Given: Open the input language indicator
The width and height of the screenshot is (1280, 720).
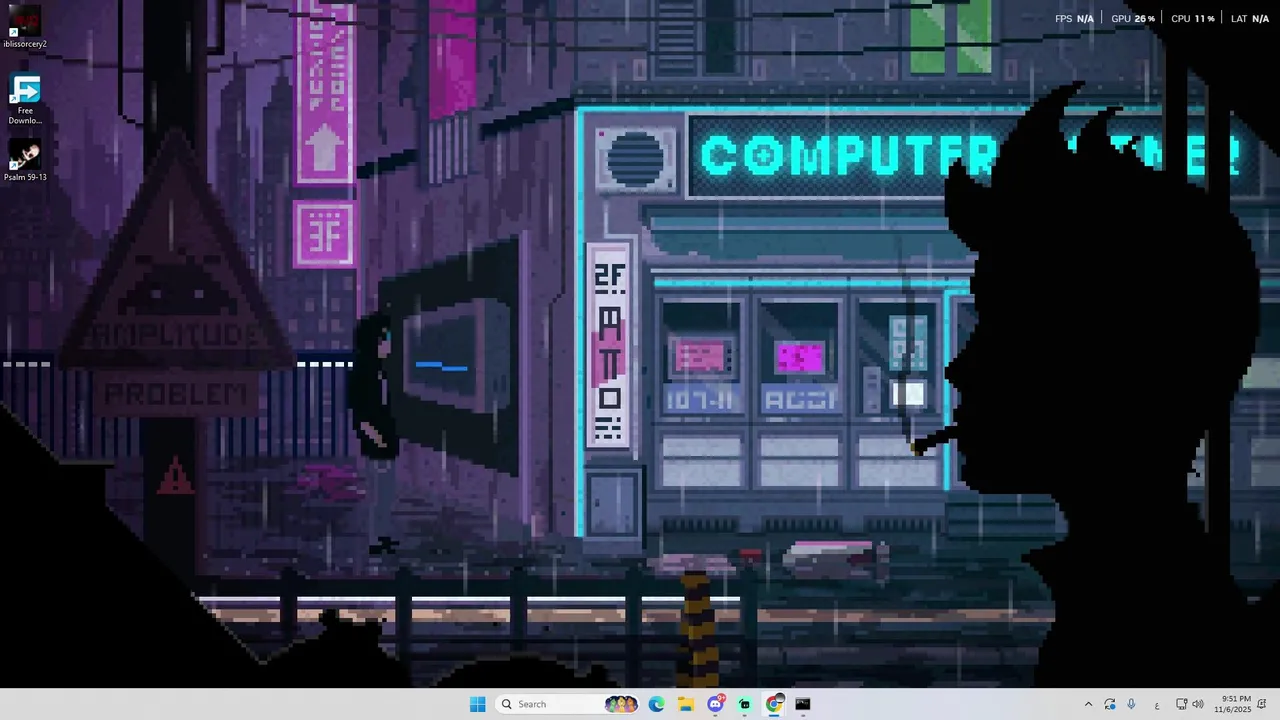Looking at the screenshot, I should click(1157, 705).
